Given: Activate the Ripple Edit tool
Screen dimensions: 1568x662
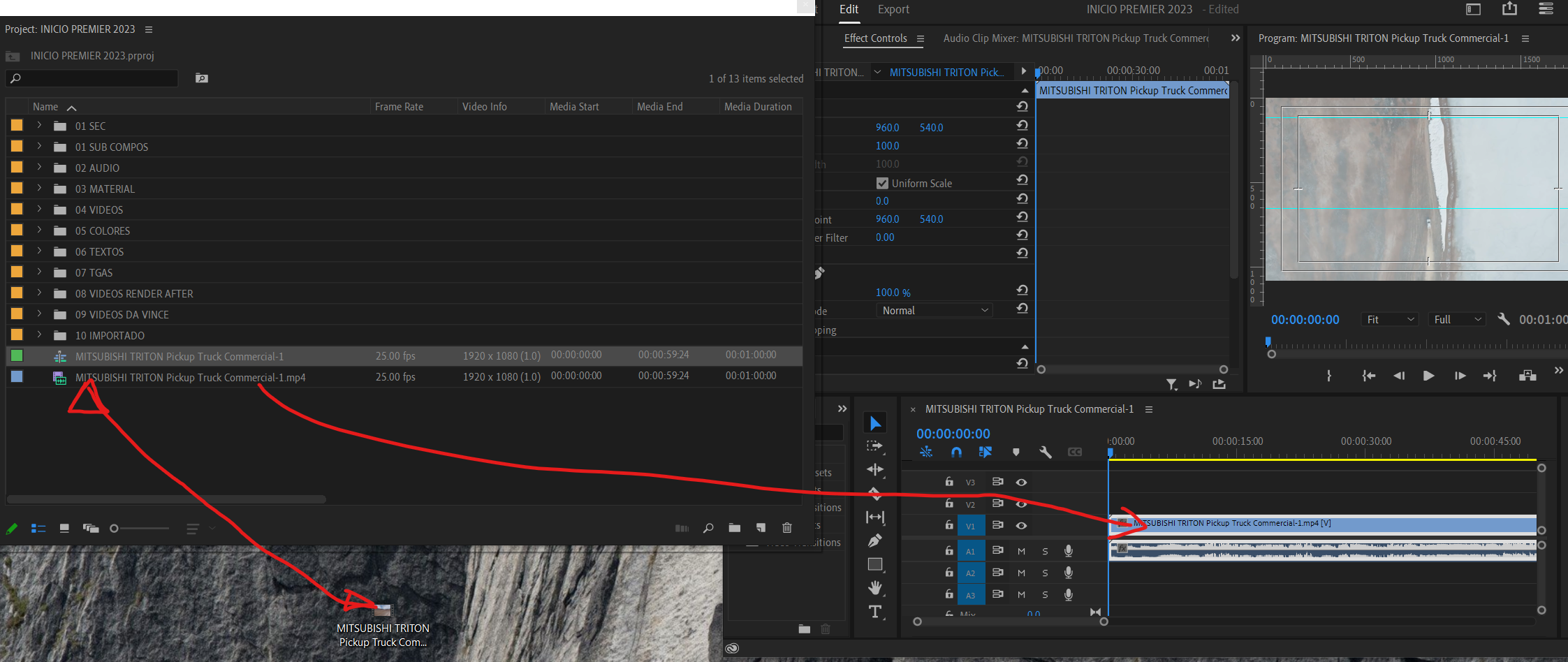Looking at the screenshot, I should pyautogui.click(x=875, y=470).
